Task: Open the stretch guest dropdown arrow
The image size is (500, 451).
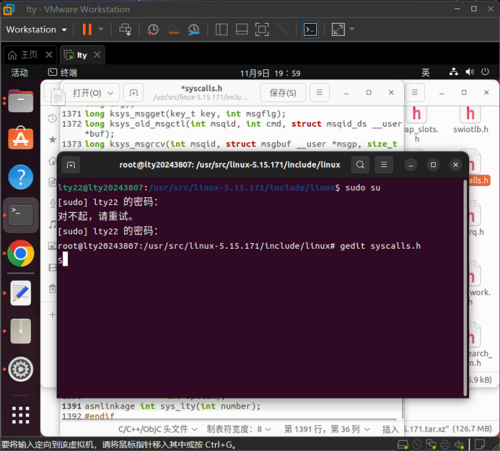Action: [352, 29]
